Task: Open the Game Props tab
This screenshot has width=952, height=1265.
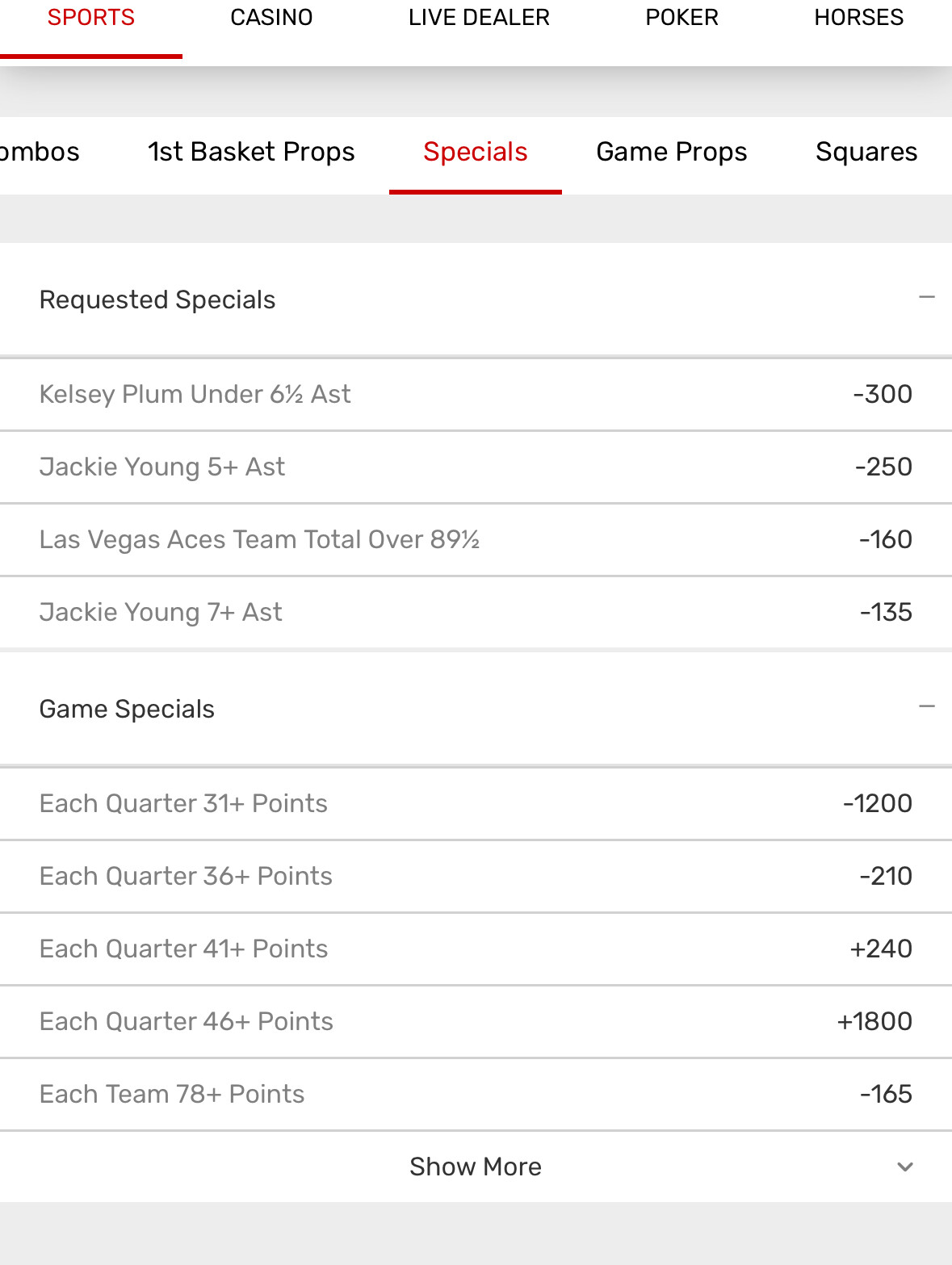Action: 671,152
